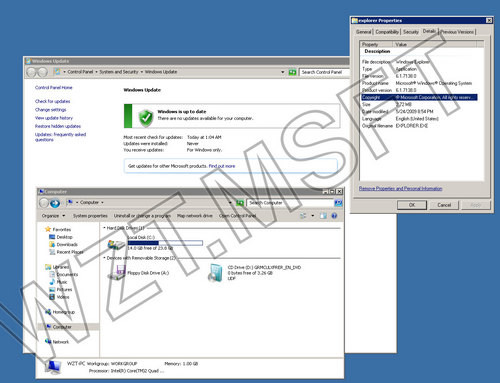Click Cancel in explorer Properties

(x=444, y=205)
